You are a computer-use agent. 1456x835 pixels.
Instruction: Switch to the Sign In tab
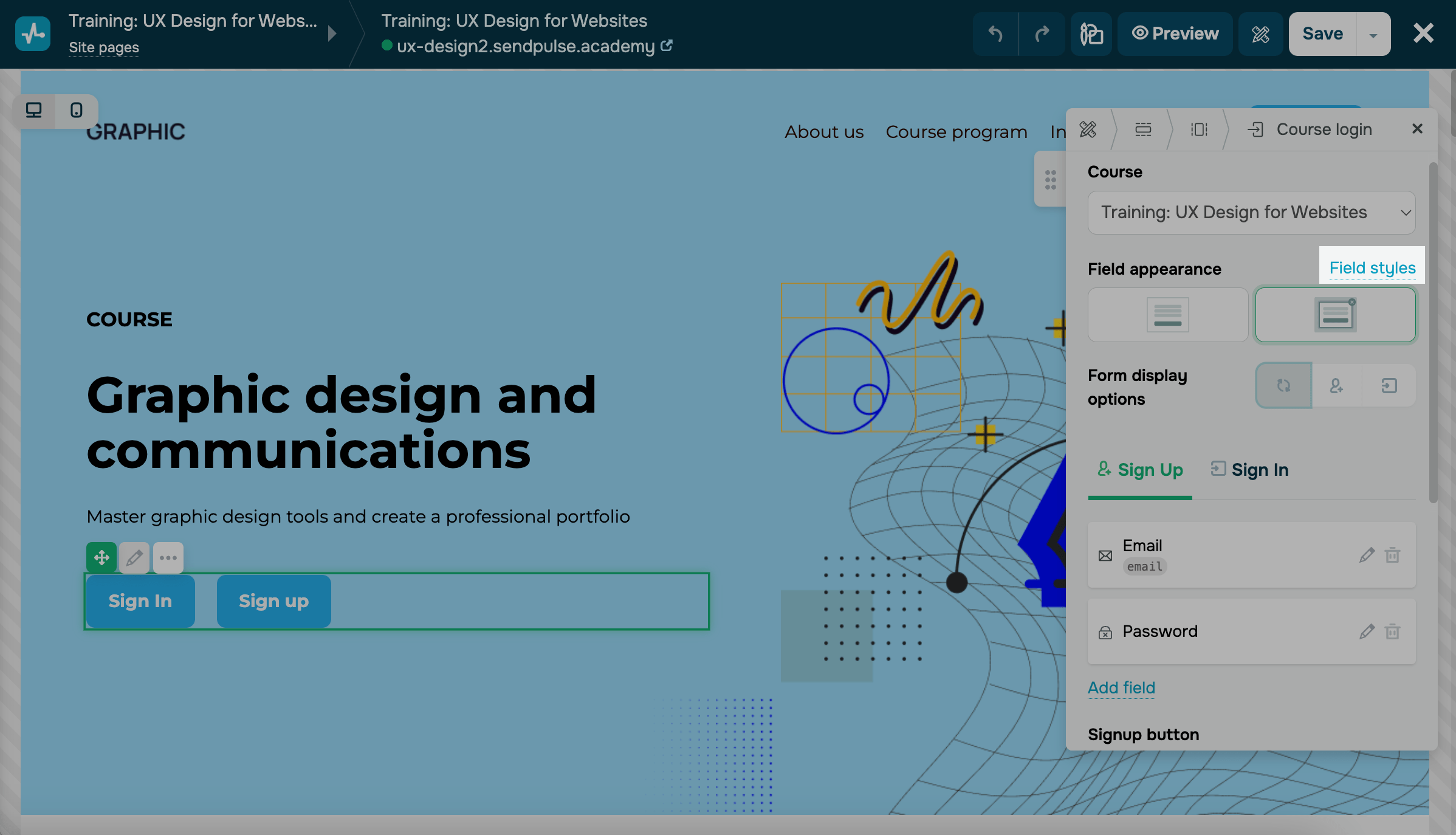click(1251, 470)
